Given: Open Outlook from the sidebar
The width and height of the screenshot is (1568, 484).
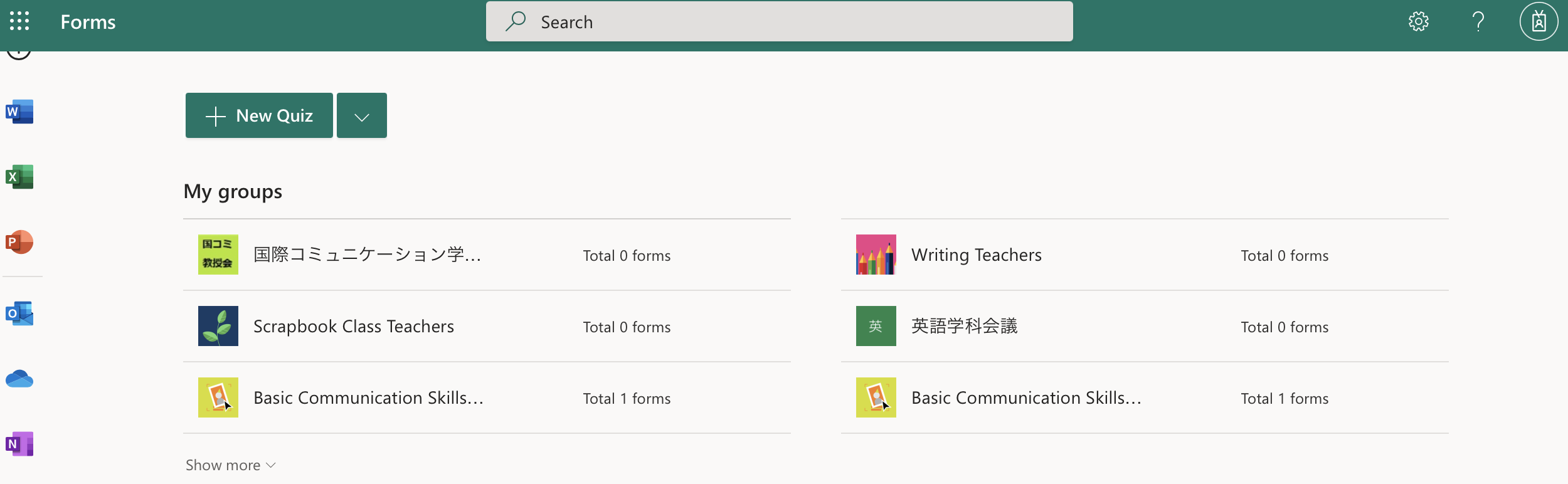Looking at the screenshot, I should (19, 313).
